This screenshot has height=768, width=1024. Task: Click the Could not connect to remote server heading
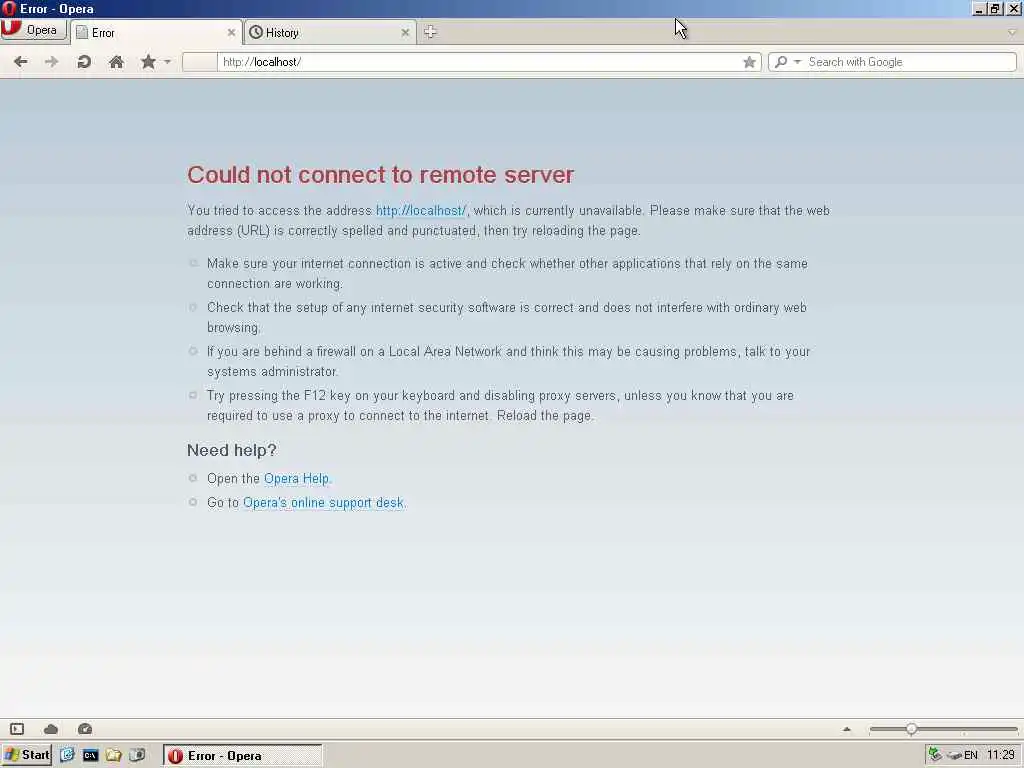click(x=380, y=175)
